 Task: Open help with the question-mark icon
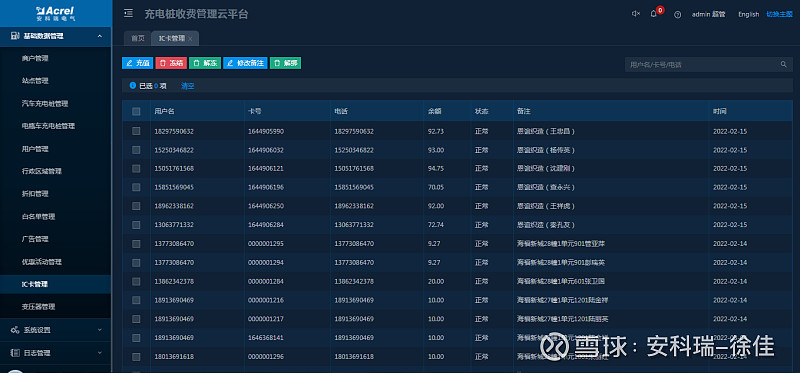tap(678, 14)
